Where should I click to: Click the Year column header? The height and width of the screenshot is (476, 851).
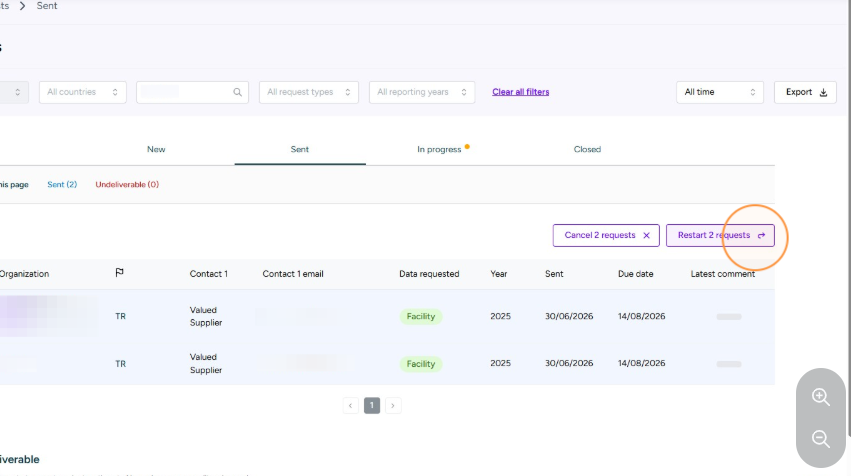point(499,274)
